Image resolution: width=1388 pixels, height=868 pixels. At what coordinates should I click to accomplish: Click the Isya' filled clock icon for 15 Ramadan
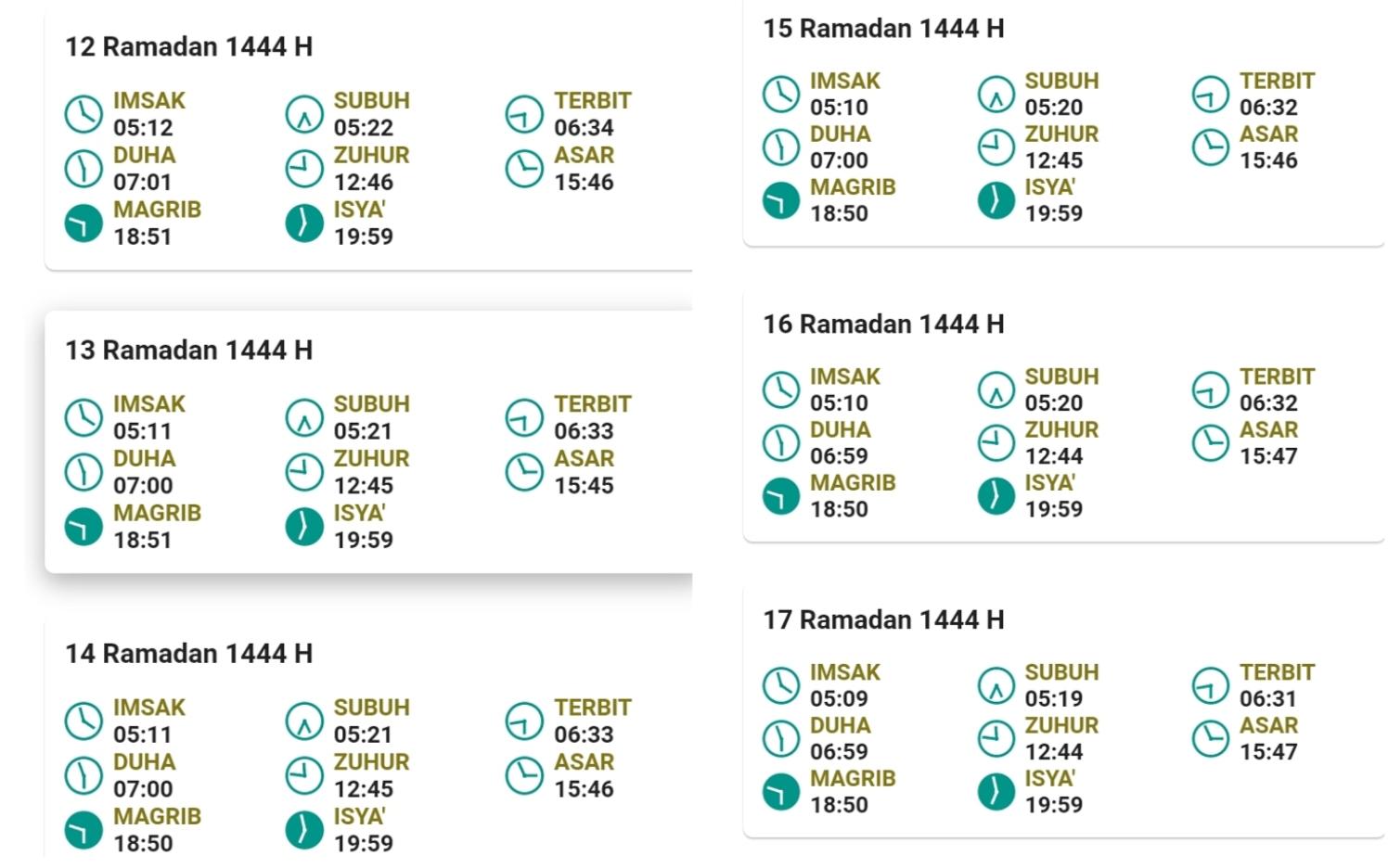coord(996,200)
